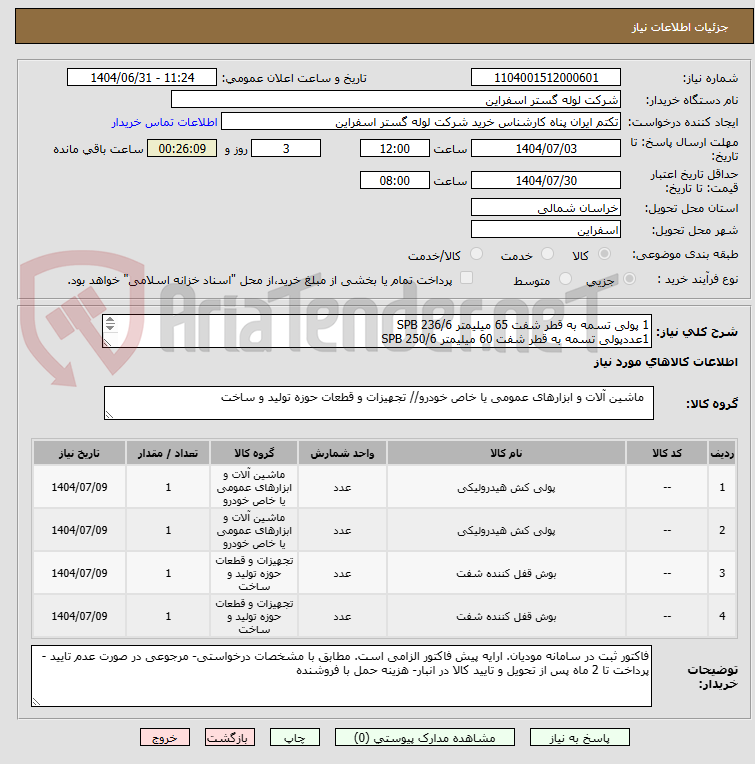Screen dimensions: 755x764
Task: Click scroll arrows in شرح کلی نیاز box
Action: pyautogui.click(x=110, y=324)
